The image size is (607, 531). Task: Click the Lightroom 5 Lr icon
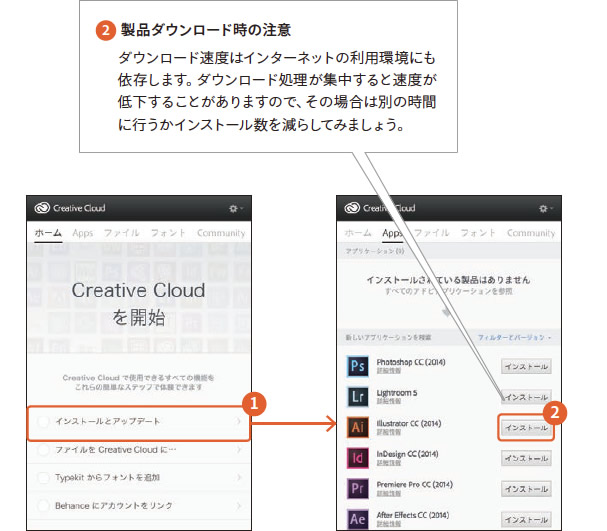[357, 396]
